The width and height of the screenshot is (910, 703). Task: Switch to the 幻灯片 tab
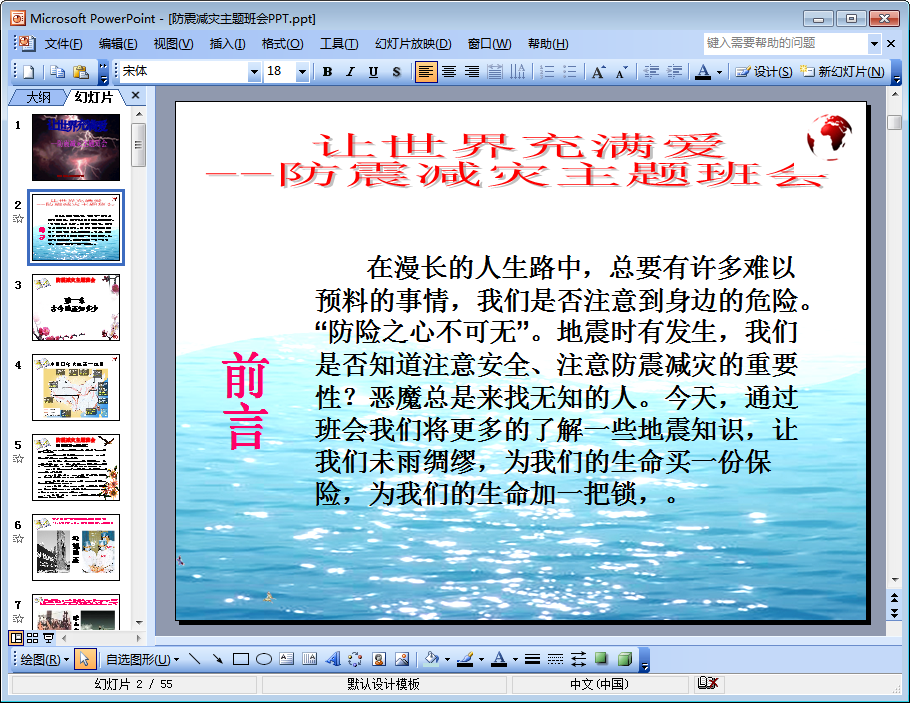point(93,98)
